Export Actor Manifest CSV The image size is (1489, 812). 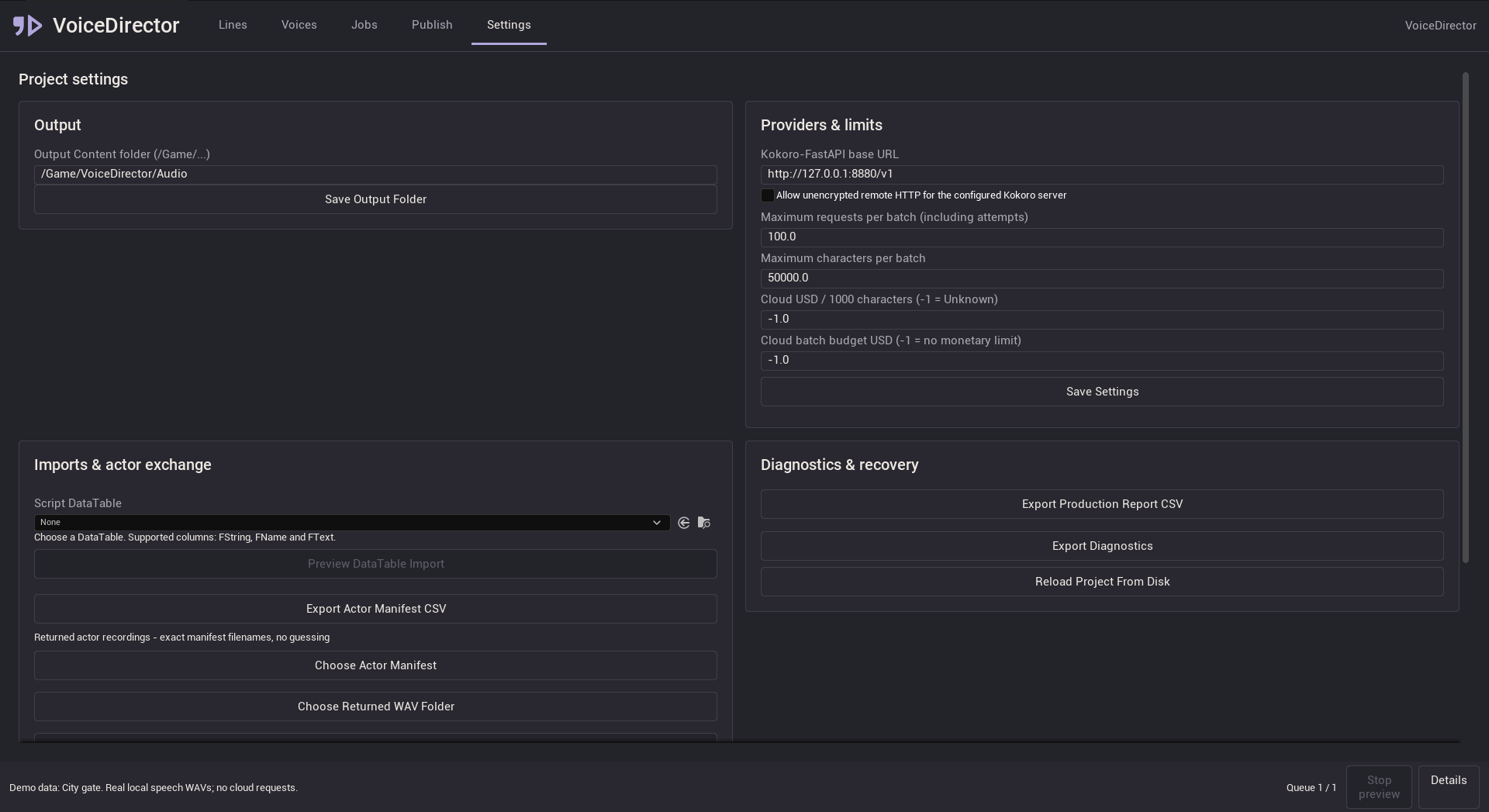tap(375, 609)
